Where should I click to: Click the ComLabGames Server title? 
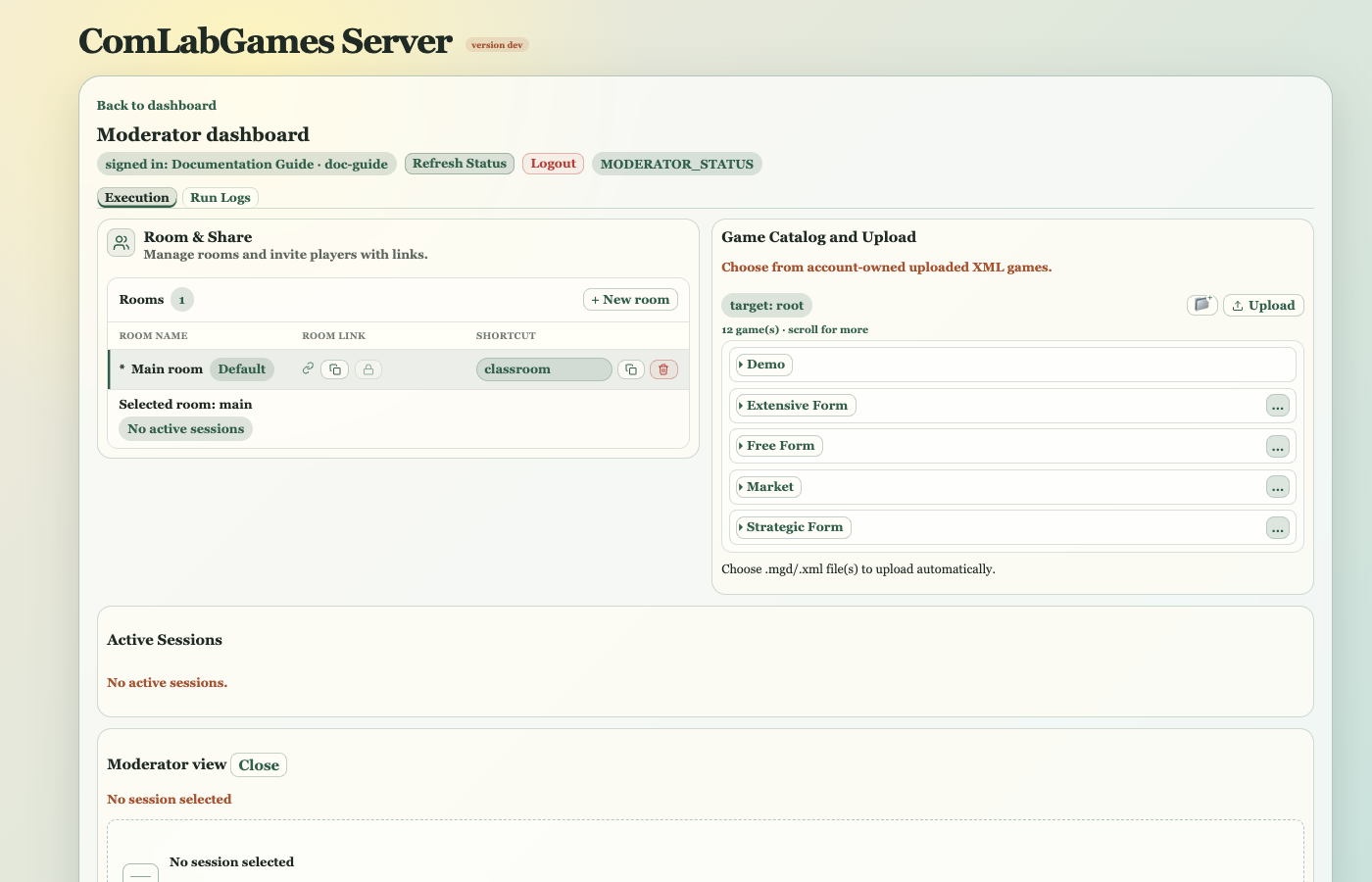click(266, 41)
